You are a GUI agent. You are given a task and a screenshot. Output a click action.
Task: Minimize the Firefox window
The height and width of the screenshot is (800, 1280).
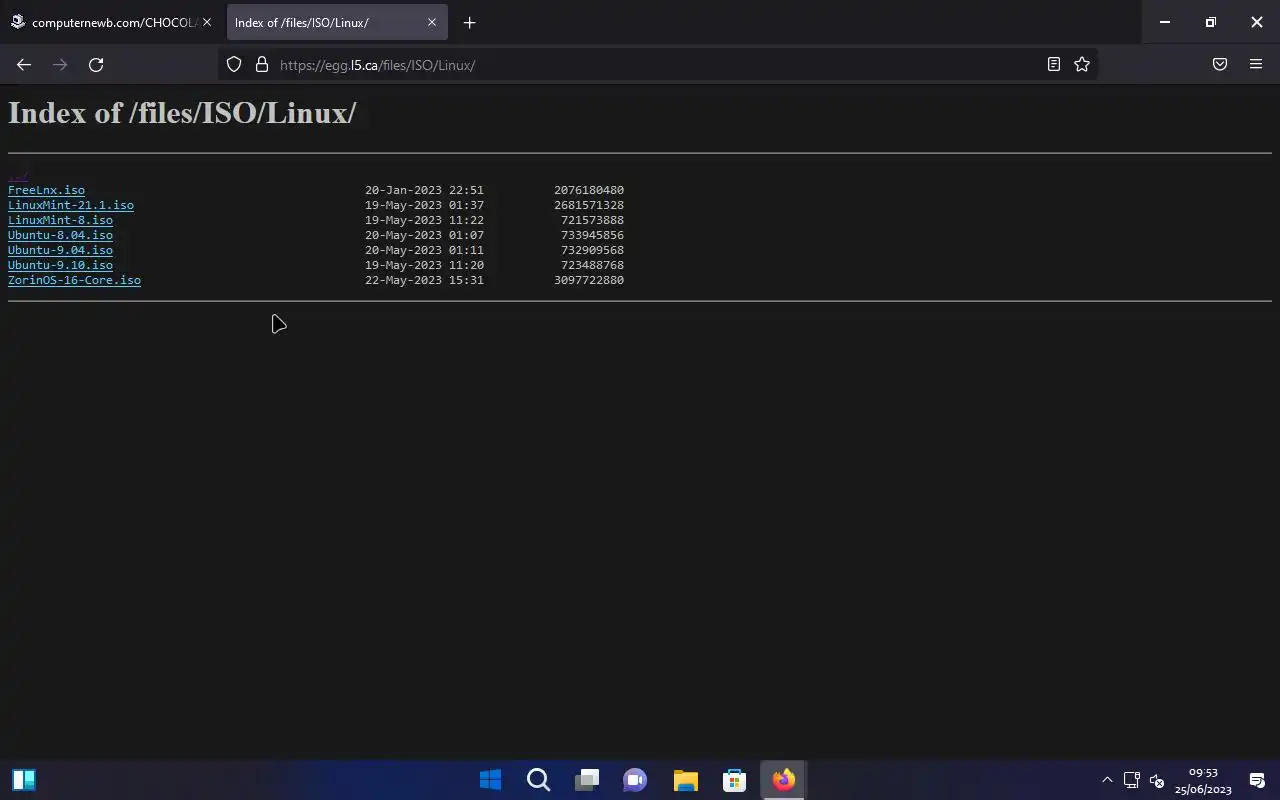(x=1165, y=22)
